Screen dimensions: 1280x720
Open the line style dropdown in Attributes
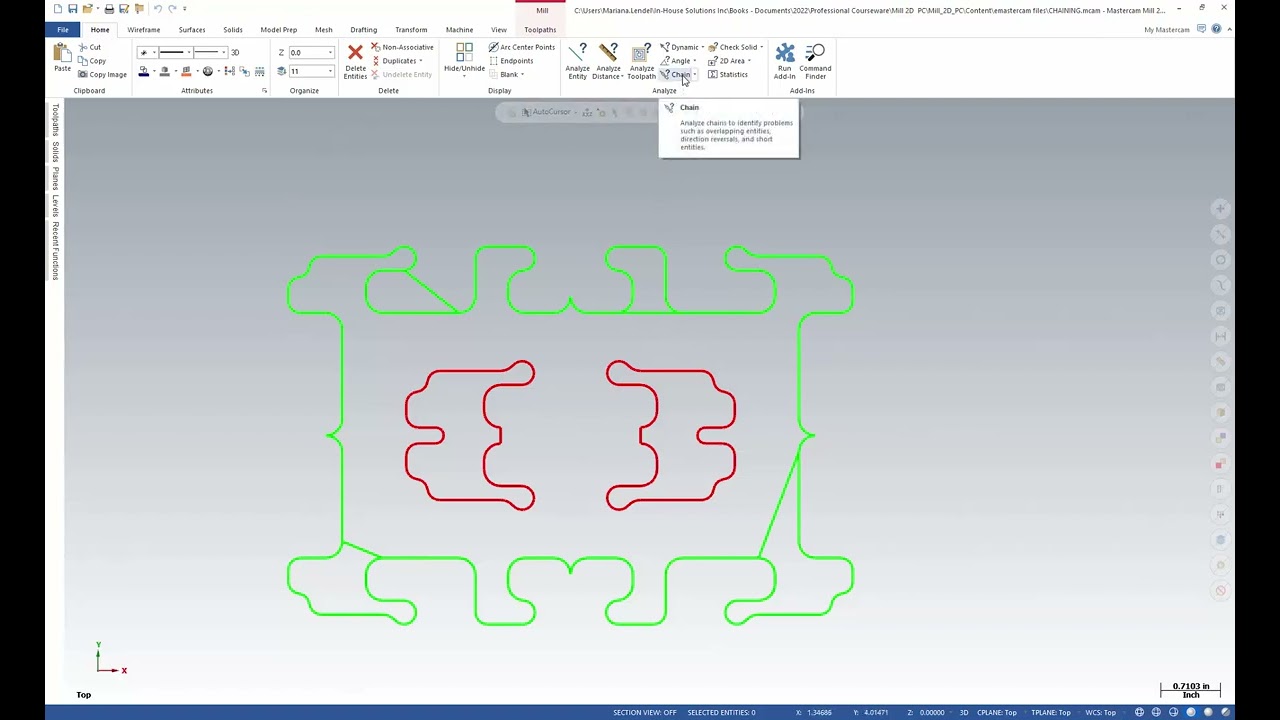[189, 52]
